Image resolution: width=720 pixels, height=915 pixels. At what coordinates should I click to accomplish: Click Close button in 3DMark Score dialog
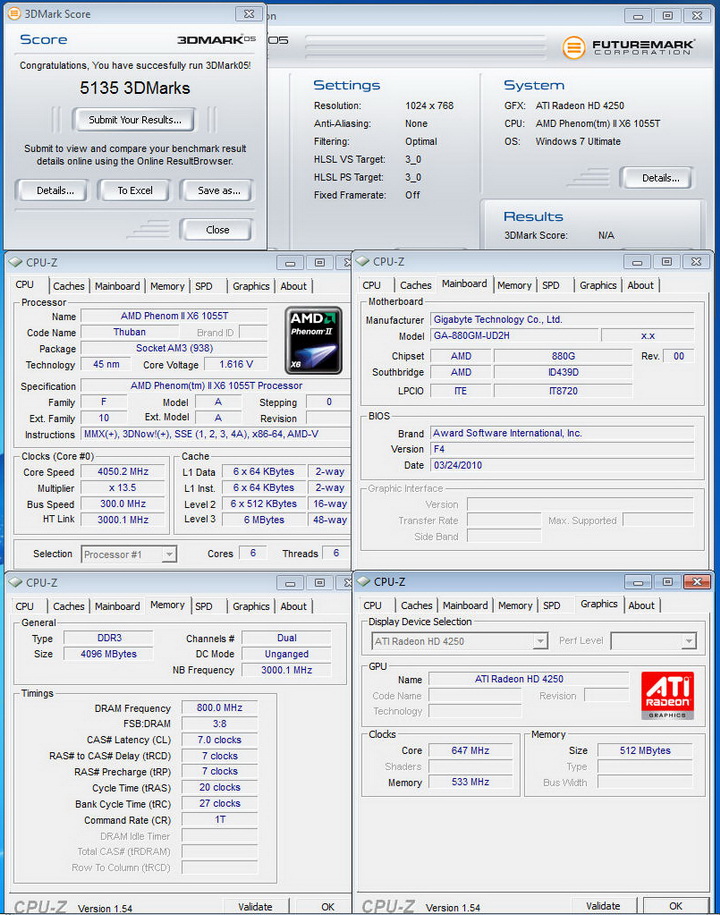pyautogui.click(x=217, y=230)
